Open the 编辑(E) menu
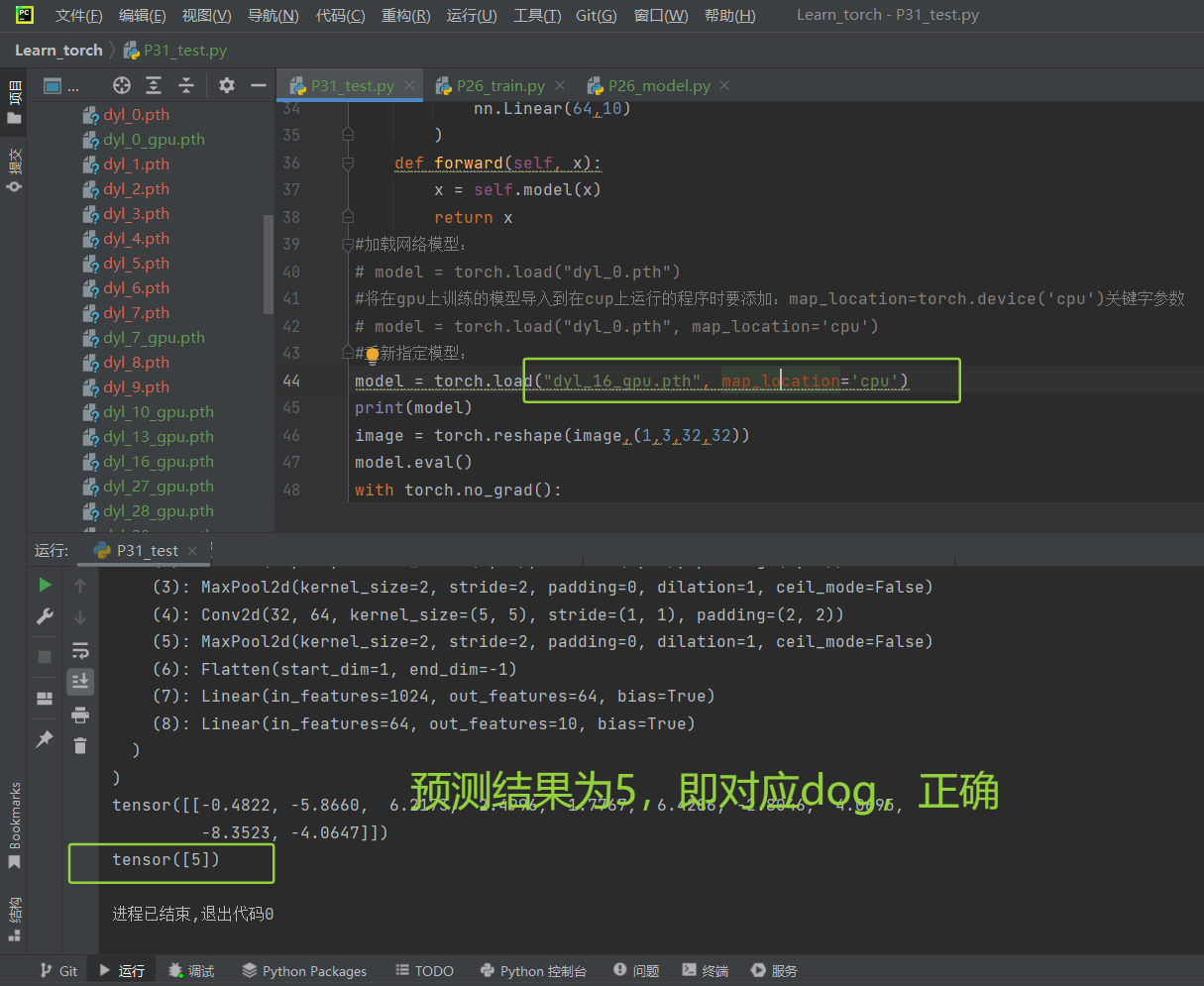Viewport: 1204px width, 986px height. click(x=142, y=16)
